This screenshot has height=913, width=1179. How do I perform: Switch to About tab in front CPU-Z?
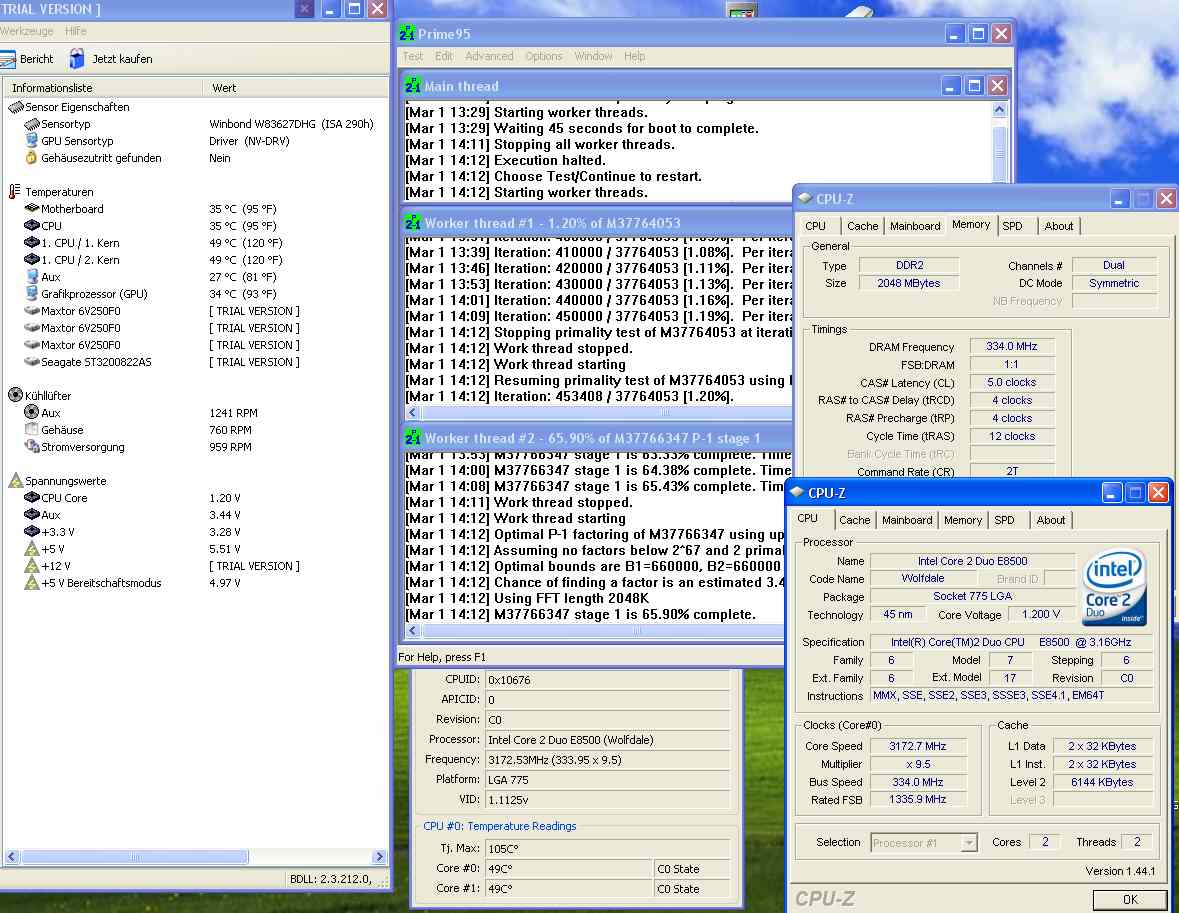pos(1050,520)
